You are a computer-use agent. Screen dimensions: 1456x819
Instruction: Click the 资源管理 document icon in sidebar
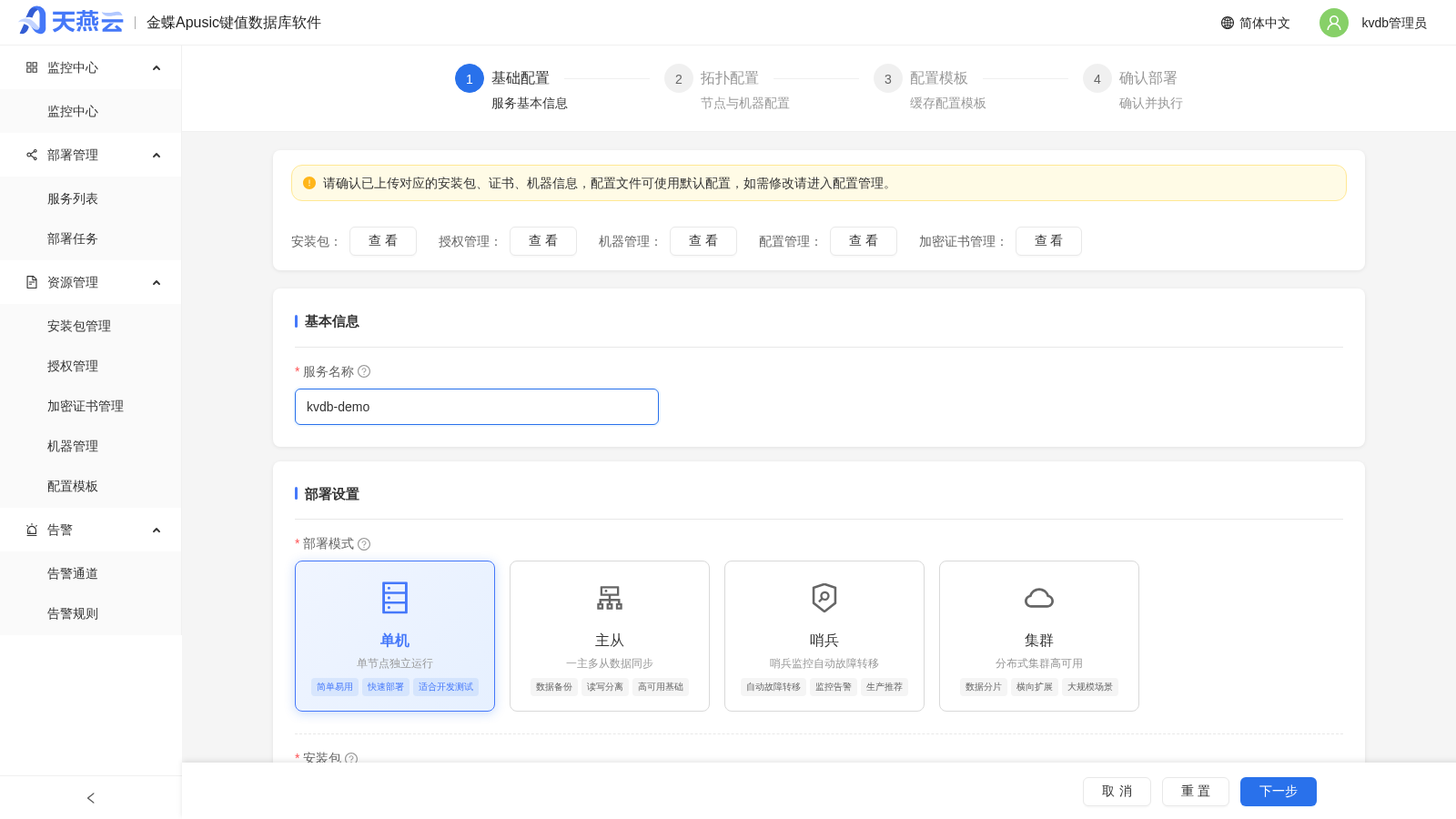click(32, 282)
